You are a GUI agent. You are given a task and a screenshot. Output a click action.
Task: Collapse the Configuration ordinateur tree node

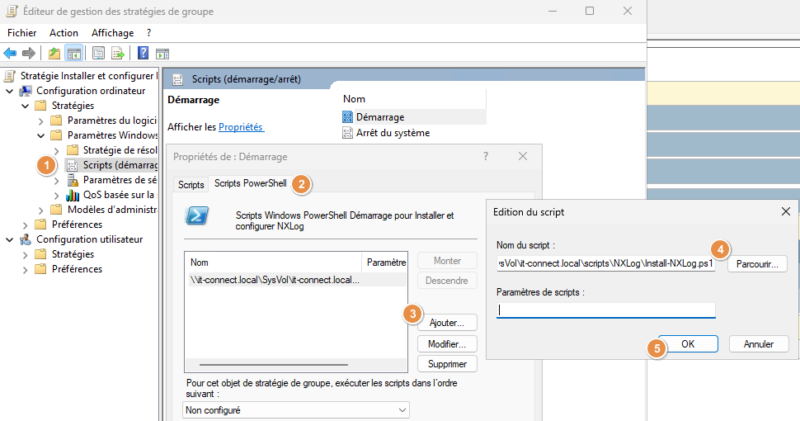[10, 90]
